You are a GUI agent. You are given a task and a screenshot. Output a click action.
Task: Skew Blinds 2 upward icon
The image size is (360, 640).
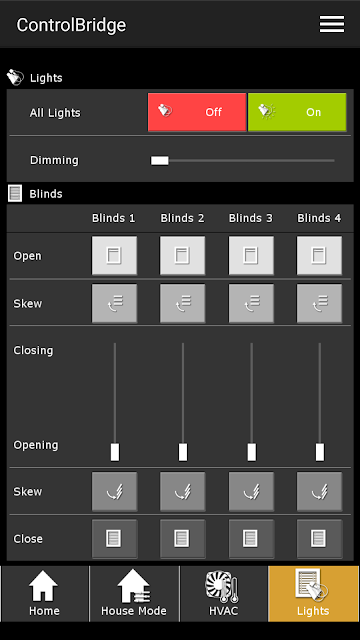(182, 303)
